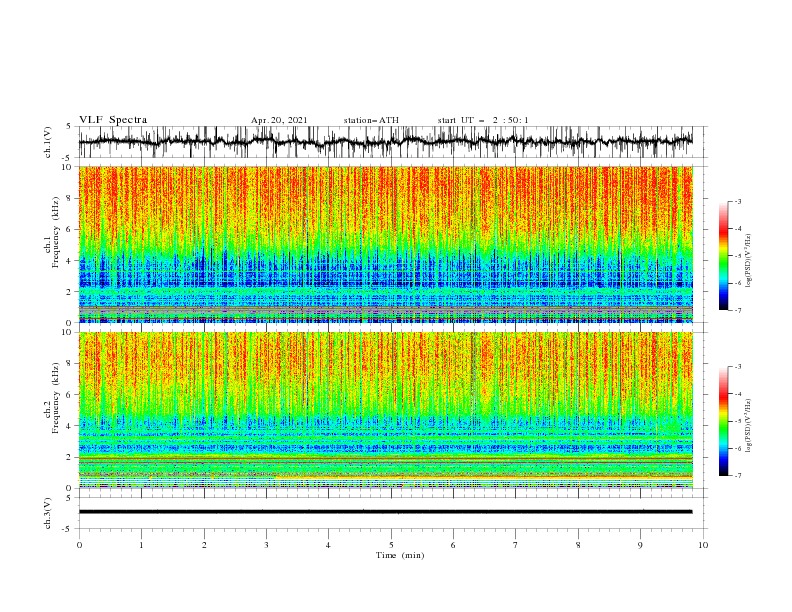
Task: Click the ch.1(V) "-5" voltage tick label
Action: [68, 158]
